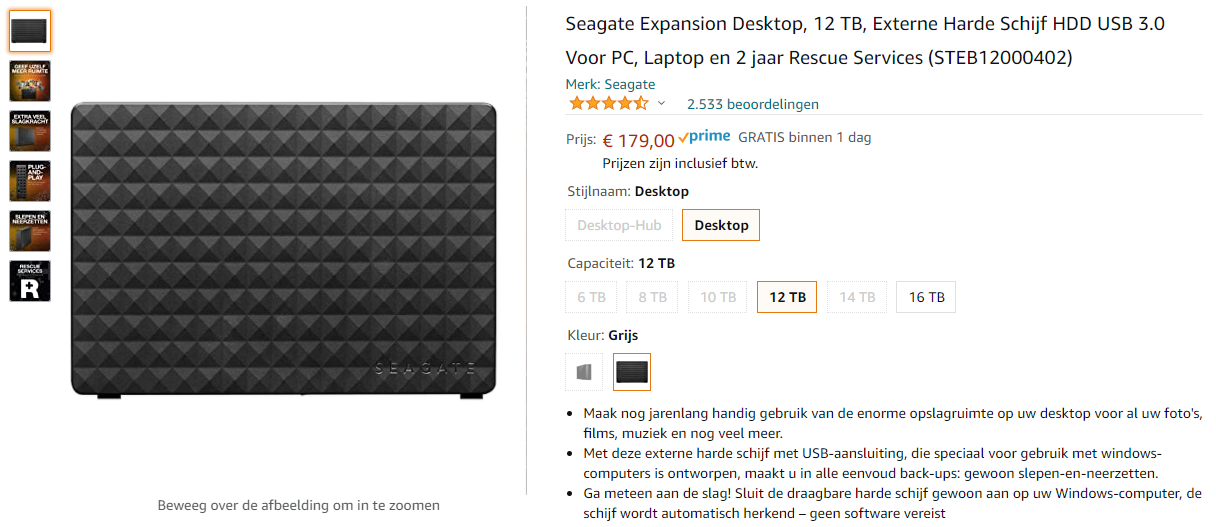Viewport: 1216px width, 527px height.
Task: Select the 16 TB capacity option
Action: pos(926,297)
